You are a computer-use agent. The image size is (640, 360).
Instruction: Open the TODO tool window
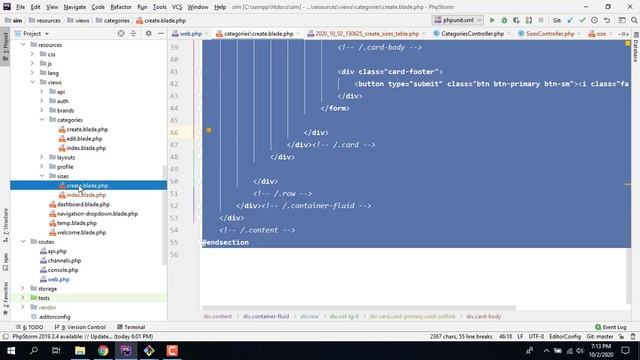[29, 327]
